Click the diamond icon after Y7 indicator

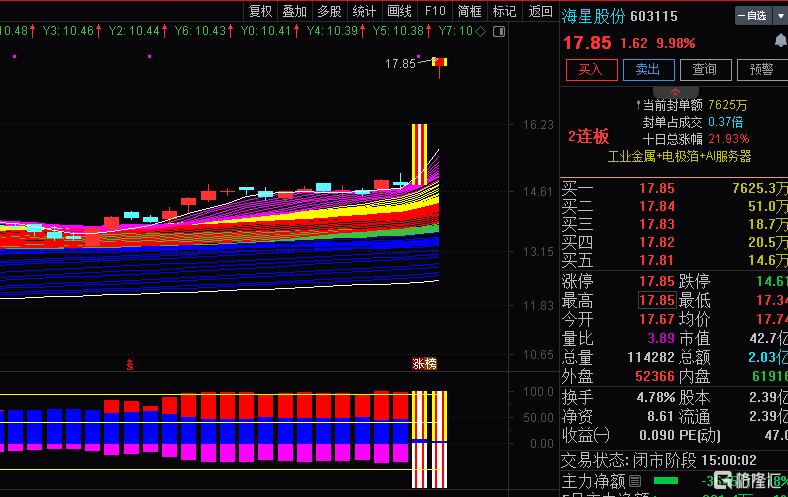(481, 32)
